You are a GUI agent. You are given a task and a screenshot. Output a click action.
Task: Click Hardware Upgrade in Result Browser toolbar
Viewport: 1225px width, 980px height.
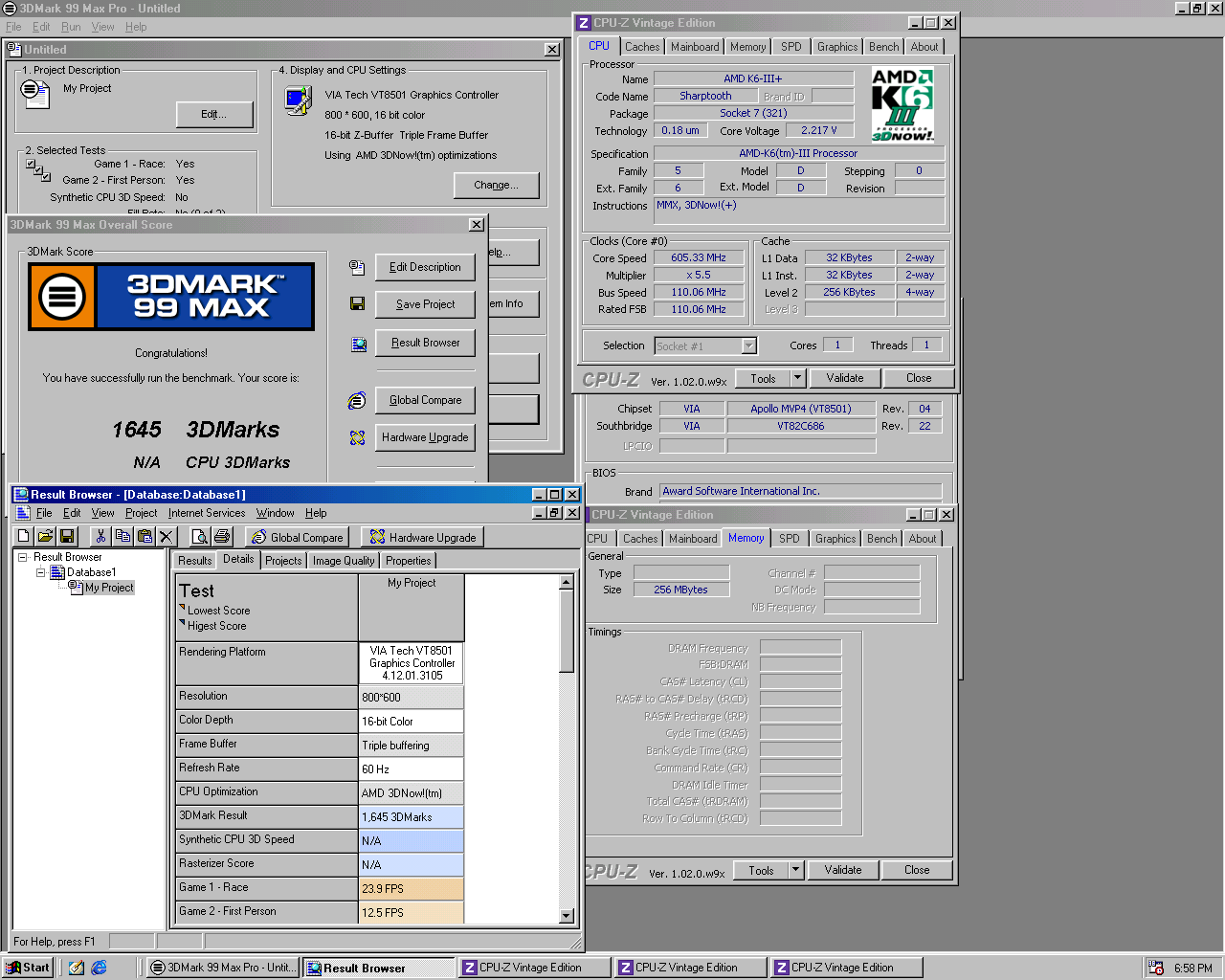click(x=423, y=537)
